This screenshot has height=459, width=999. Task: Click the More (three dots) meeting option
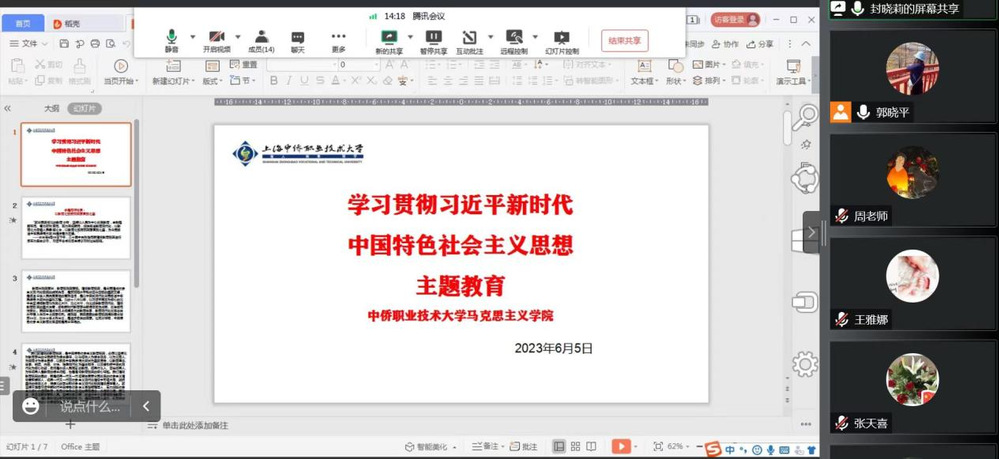click(339, 40)
